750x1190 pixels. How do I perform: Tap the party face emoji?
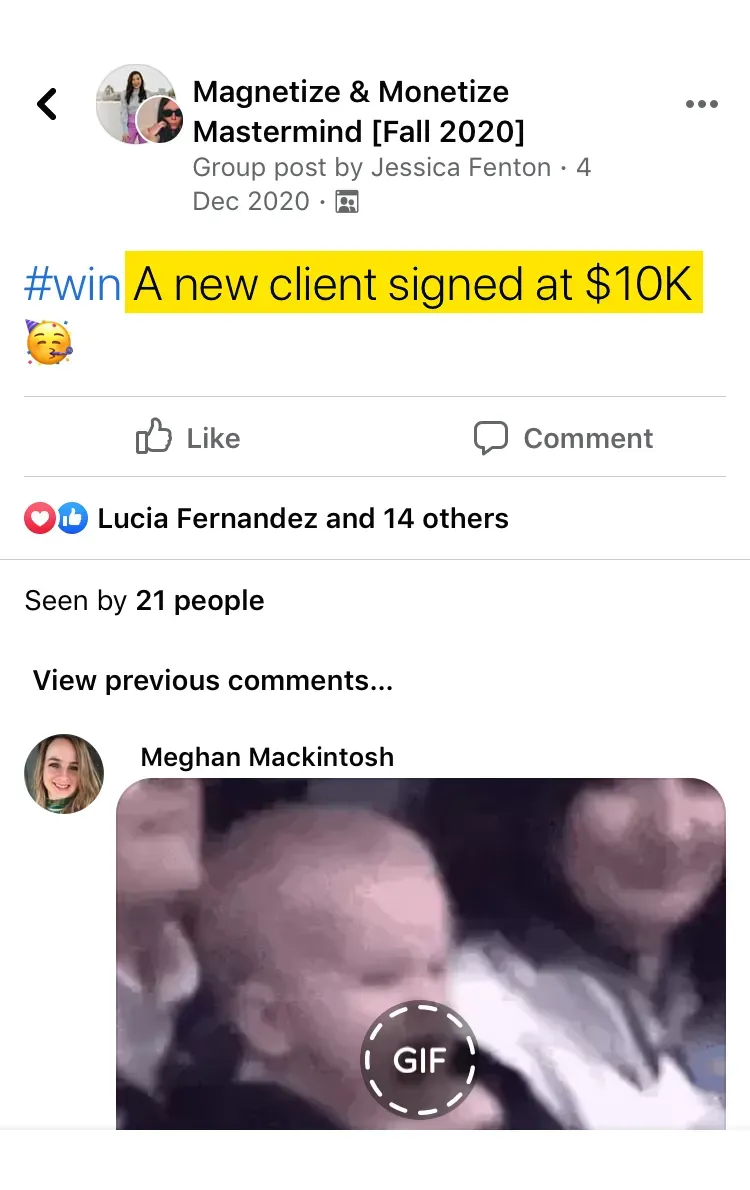(49, 342)
